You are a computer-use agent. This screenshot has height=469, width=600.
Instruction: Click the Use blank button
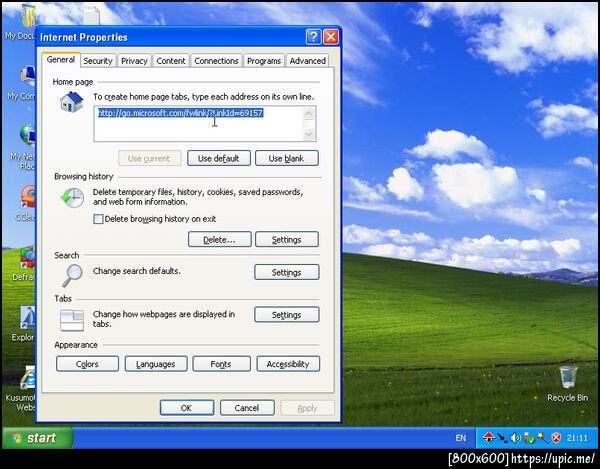coord(286,158)
